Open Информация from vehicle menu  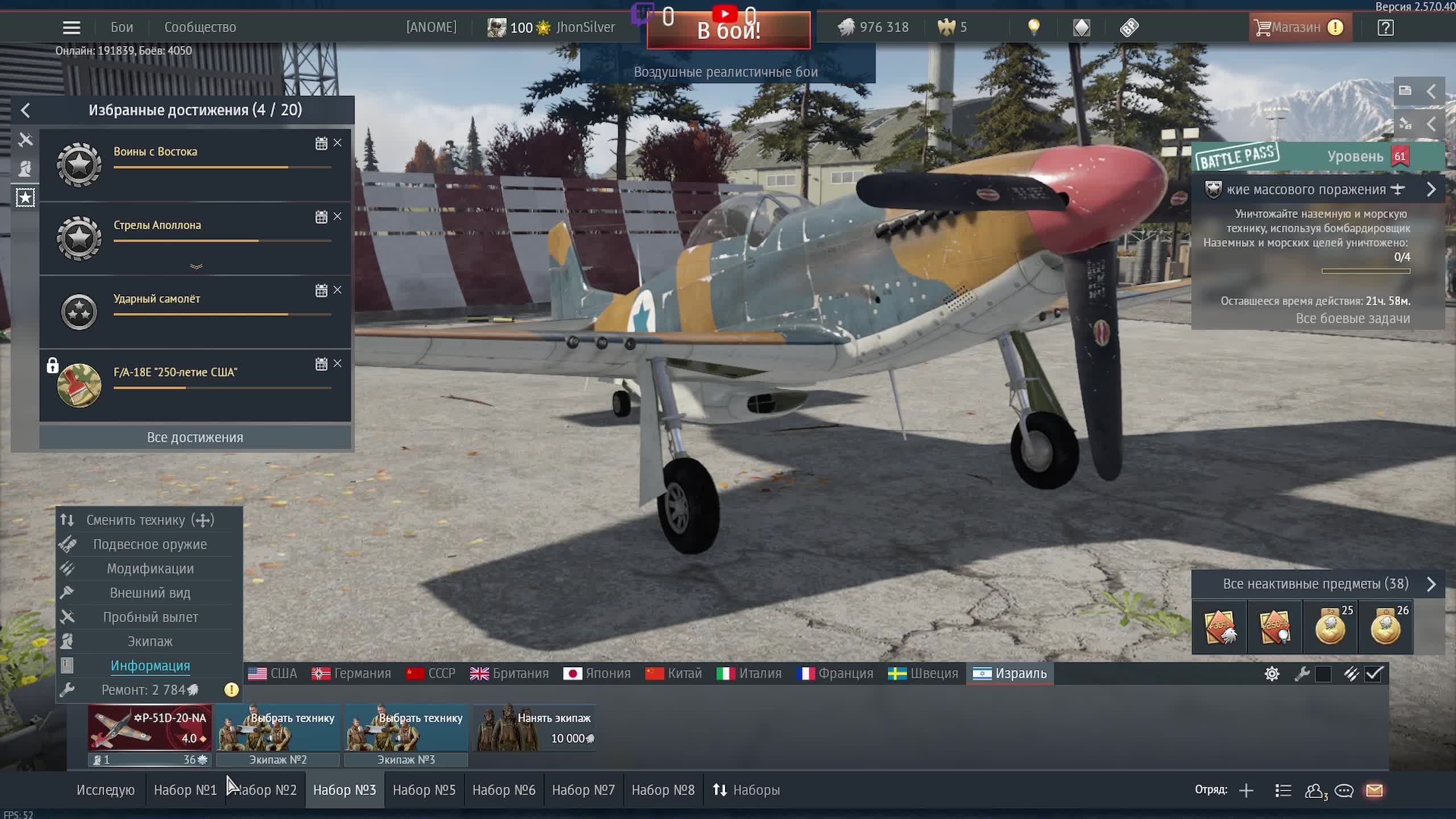pyautogui.click(x=150, y=665)
